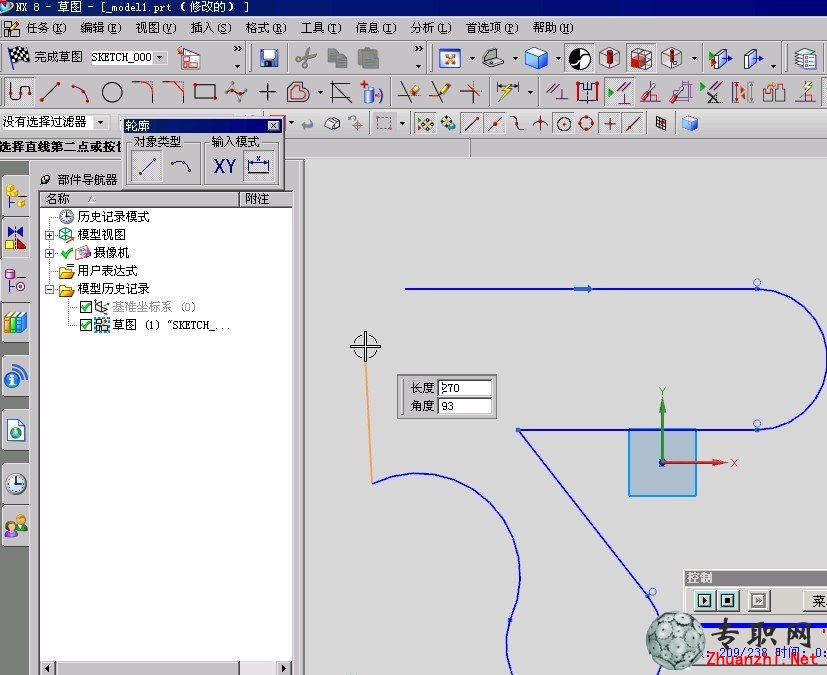This screenshot has height=675, width=827.
Task: Collapse the 模型历史记录 tree node
Action: click(50, 290)
